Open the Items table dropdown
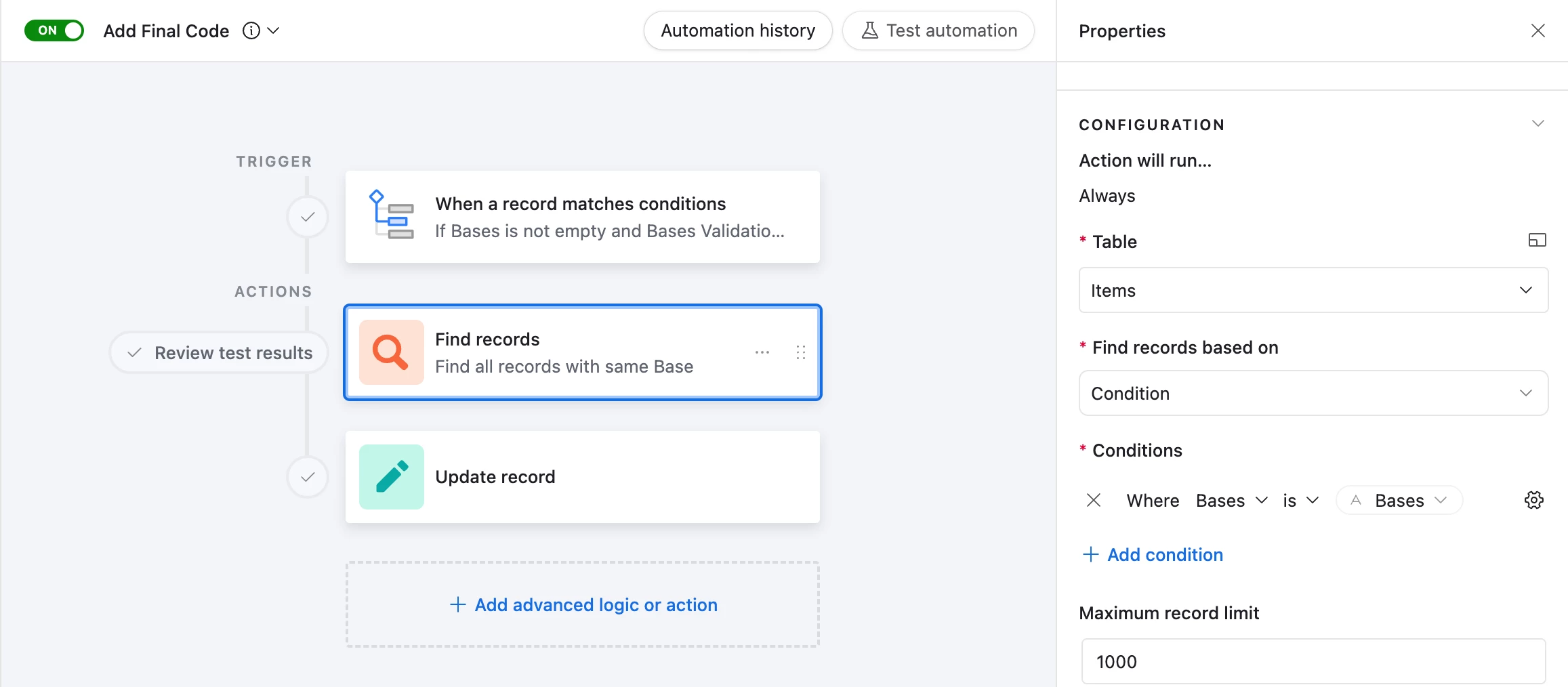 [x=1313, y=290]
